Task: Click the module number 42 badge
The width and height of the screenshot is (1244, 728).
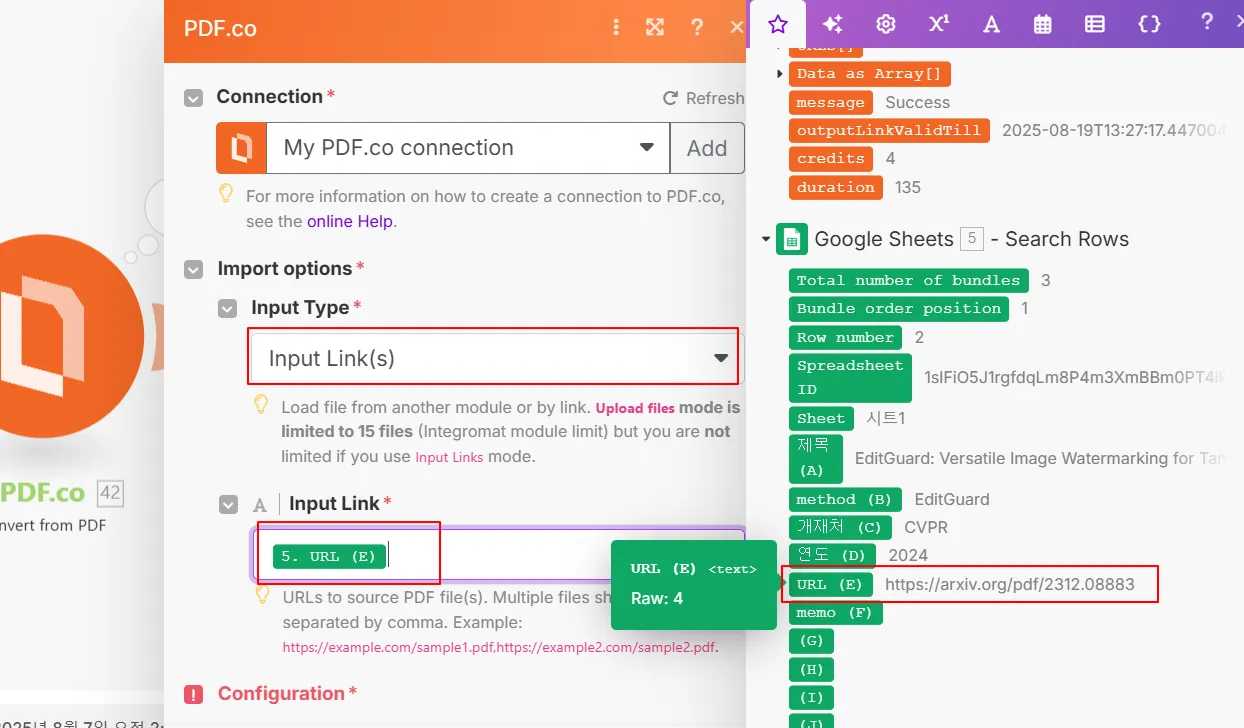Action: pos(110,492)
